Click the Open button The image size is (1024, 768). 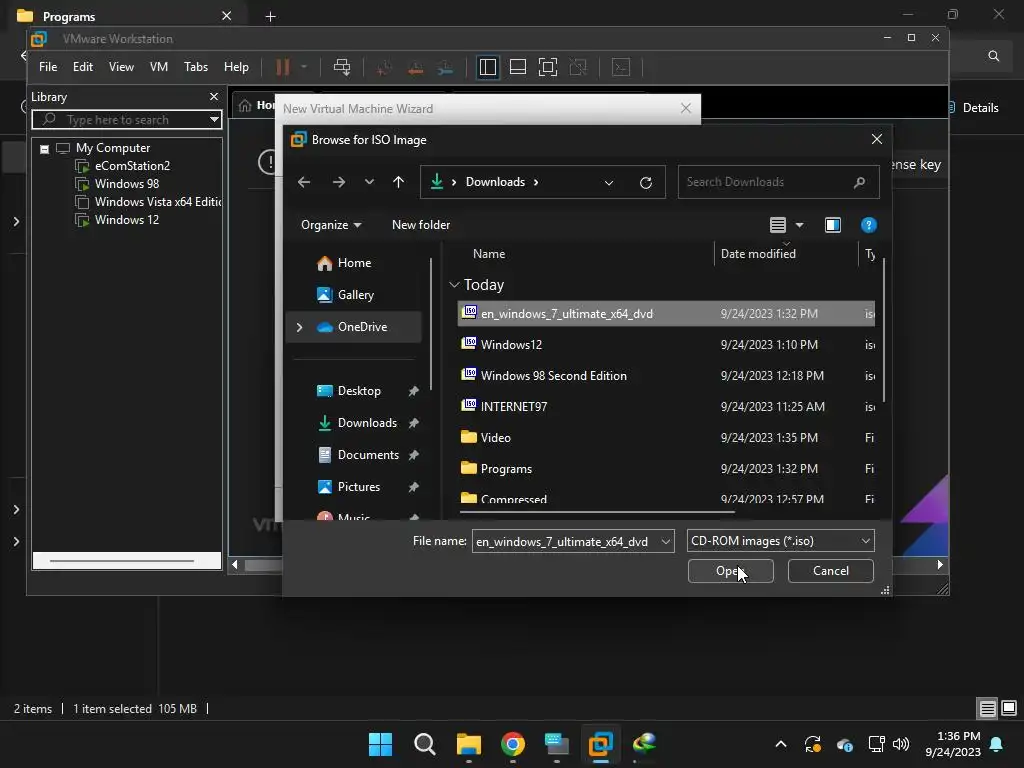pyautogui.click(x=730, y=571)
